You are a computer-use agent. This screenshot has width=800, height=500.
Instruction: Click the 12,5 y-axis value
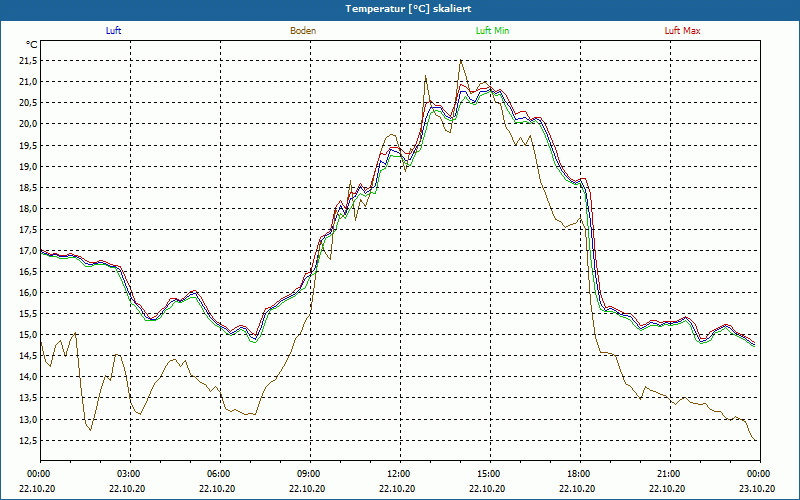tap(28, 440)
